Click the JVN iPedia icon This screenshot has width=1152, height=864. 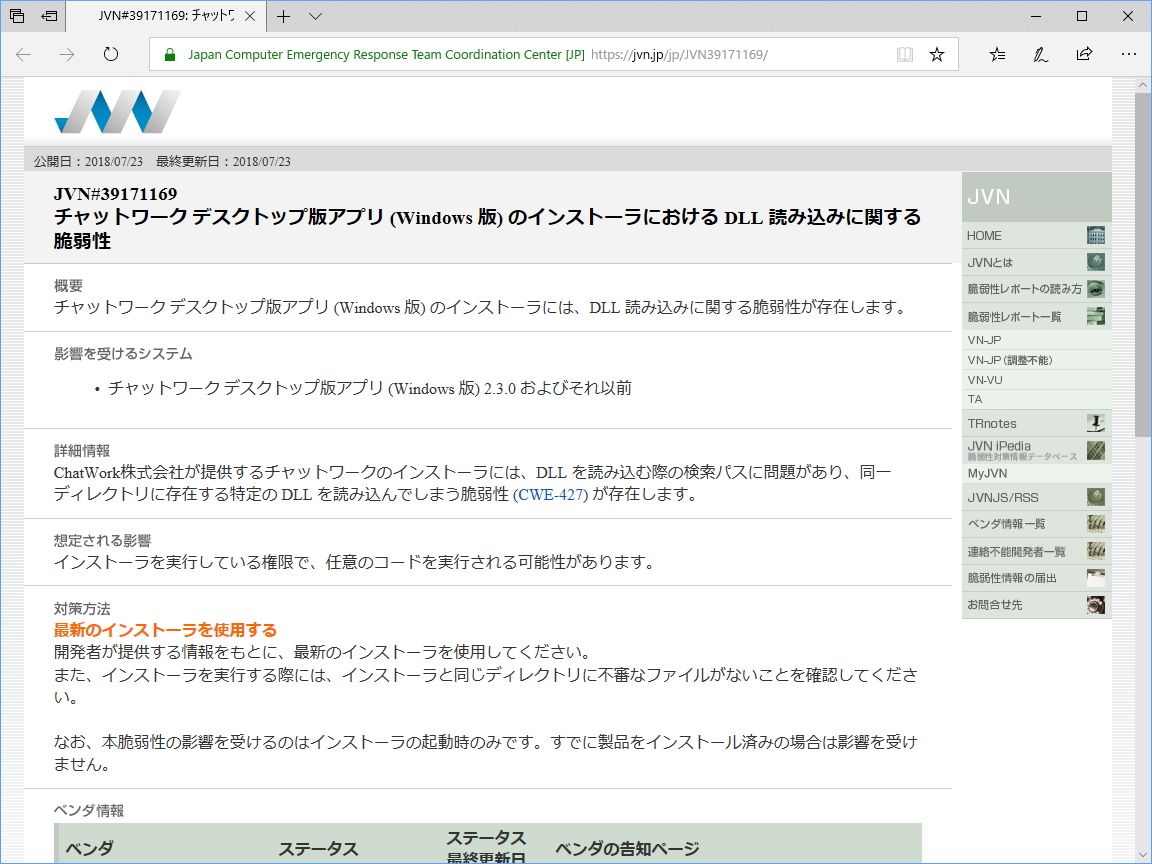1095,450
